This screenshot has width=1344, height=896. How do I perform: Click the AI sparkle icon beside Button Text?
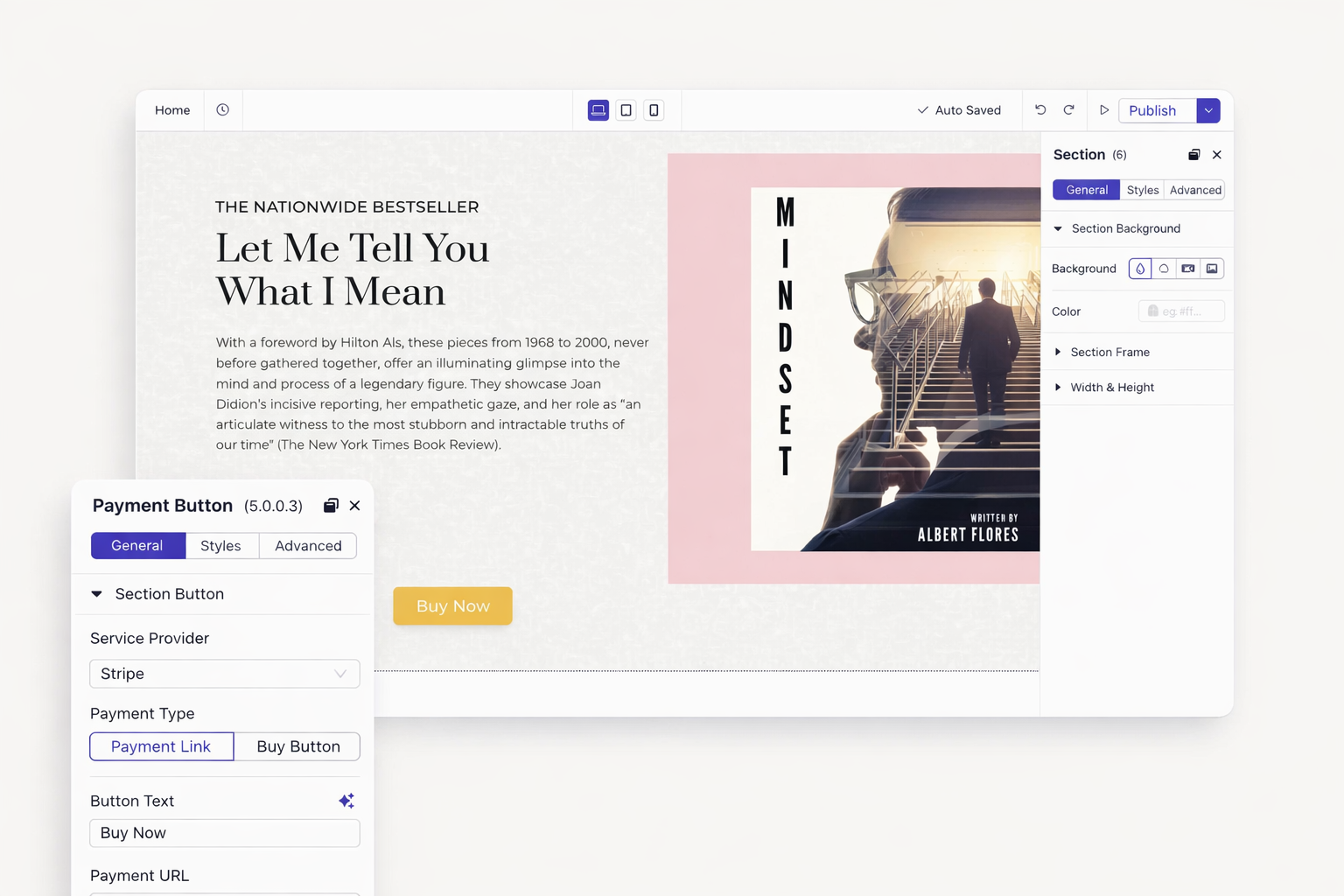[346, 801]
